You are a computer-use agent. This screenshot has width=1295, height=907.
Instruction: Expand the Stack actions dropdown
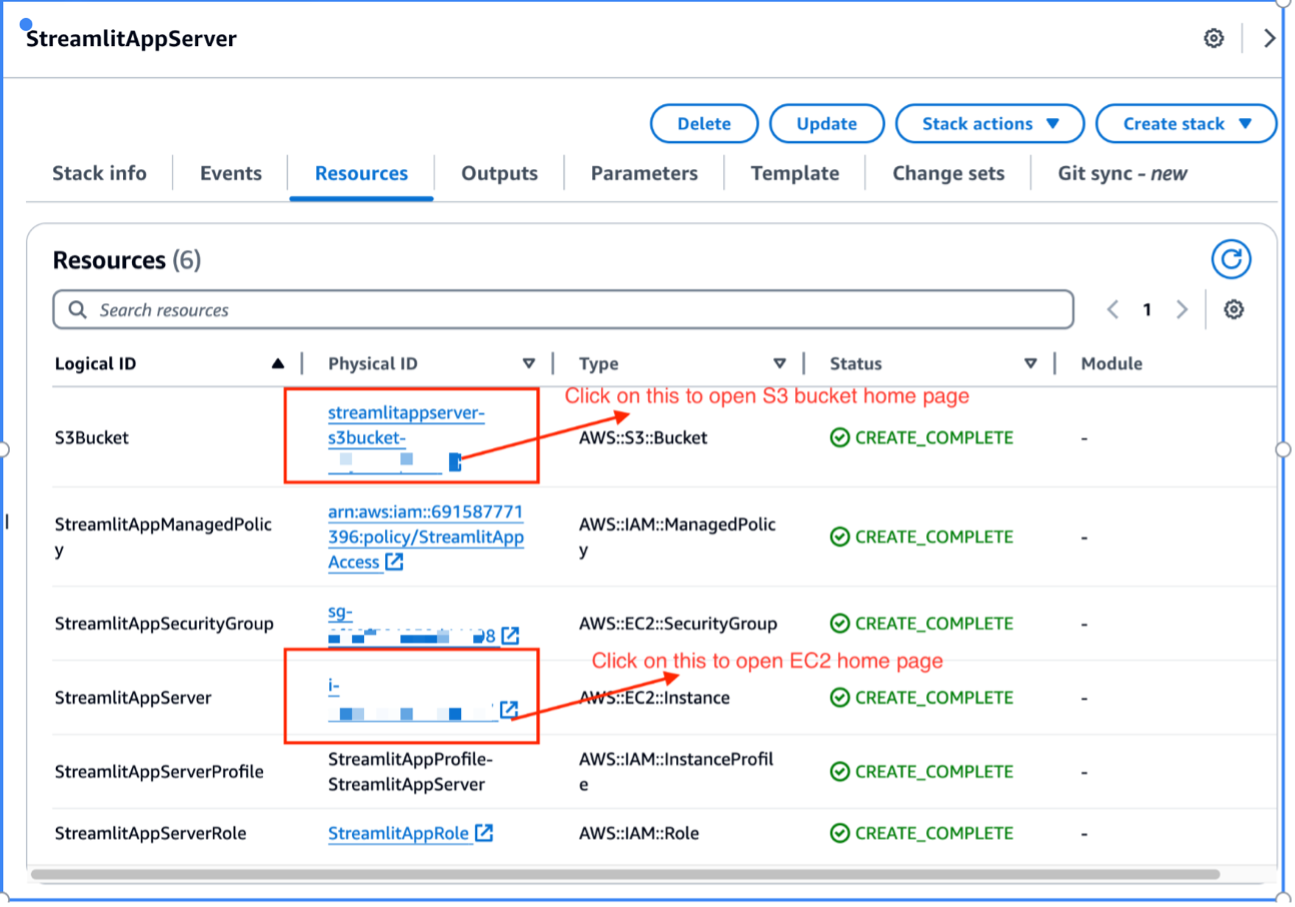click(x=990, y=124)
